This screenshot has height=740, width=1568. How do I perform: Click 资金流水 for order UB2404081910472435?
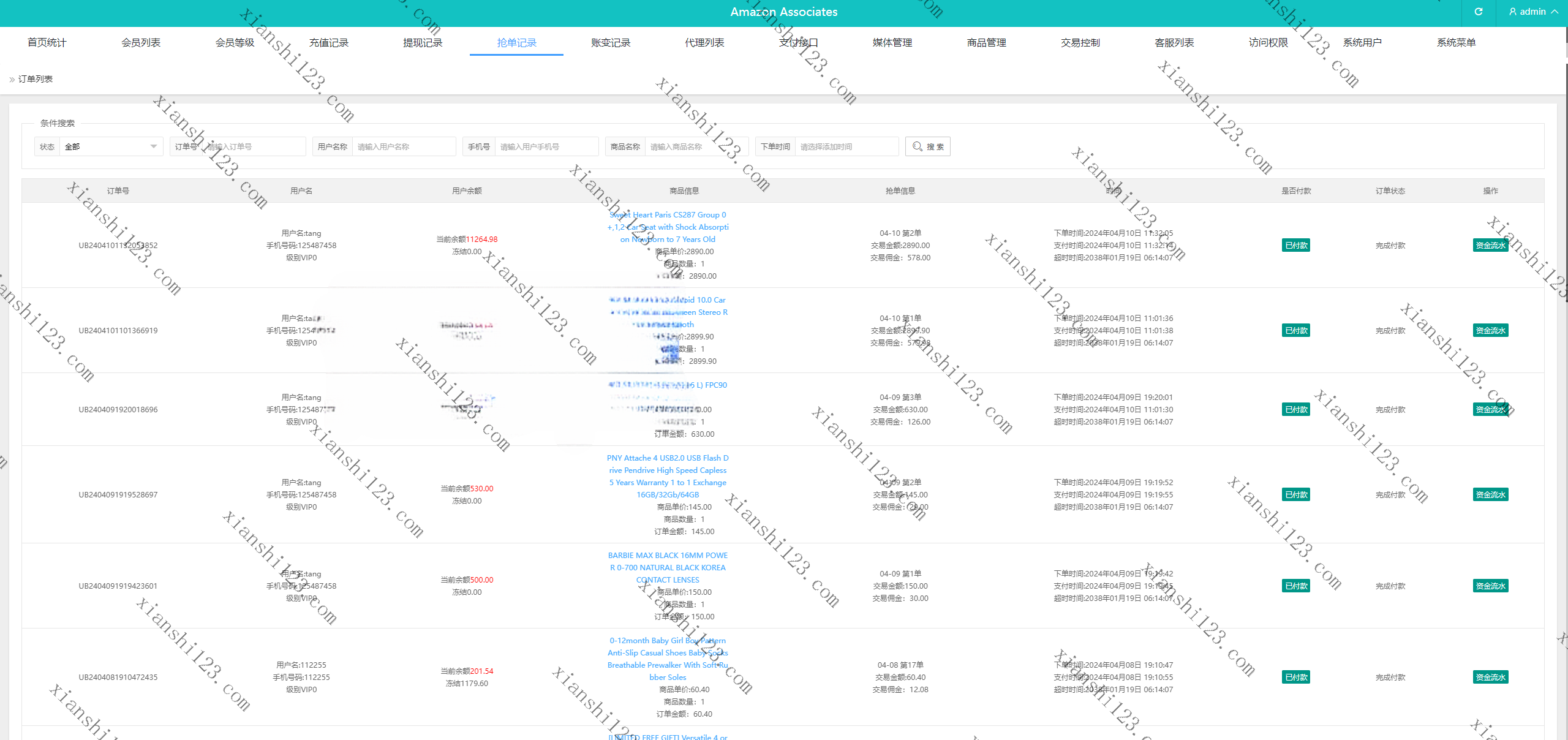pos(1490,677)
